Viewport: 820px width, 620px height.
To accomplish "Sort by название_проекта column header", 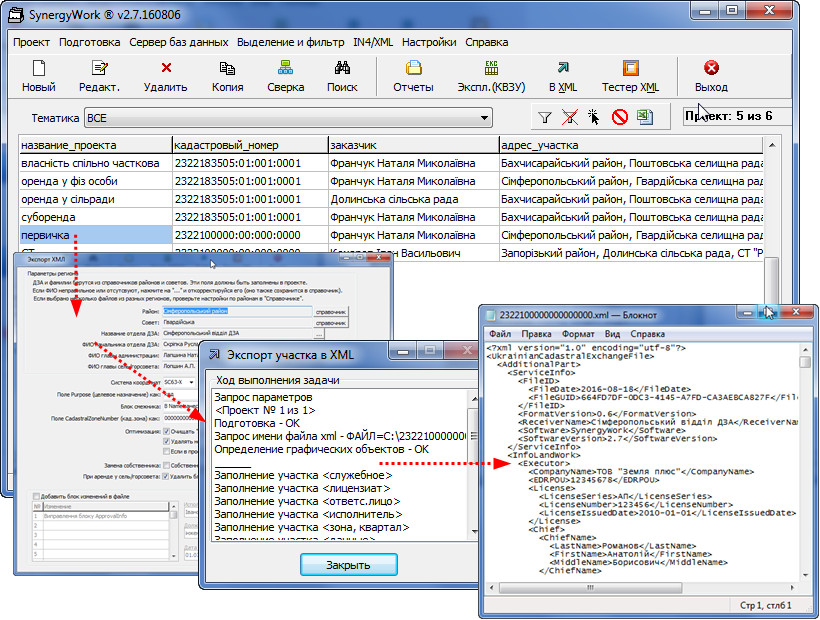I will (x=95, y=145).
